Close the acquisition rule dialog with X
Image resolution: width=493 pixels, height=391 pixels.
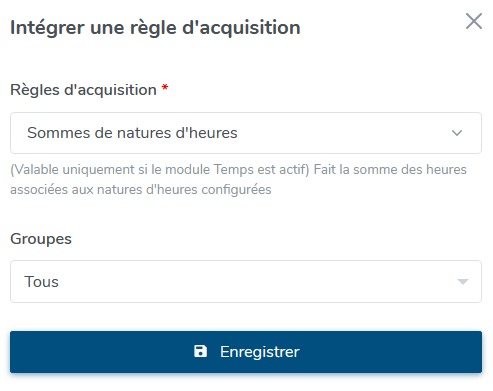coord(474,21)
